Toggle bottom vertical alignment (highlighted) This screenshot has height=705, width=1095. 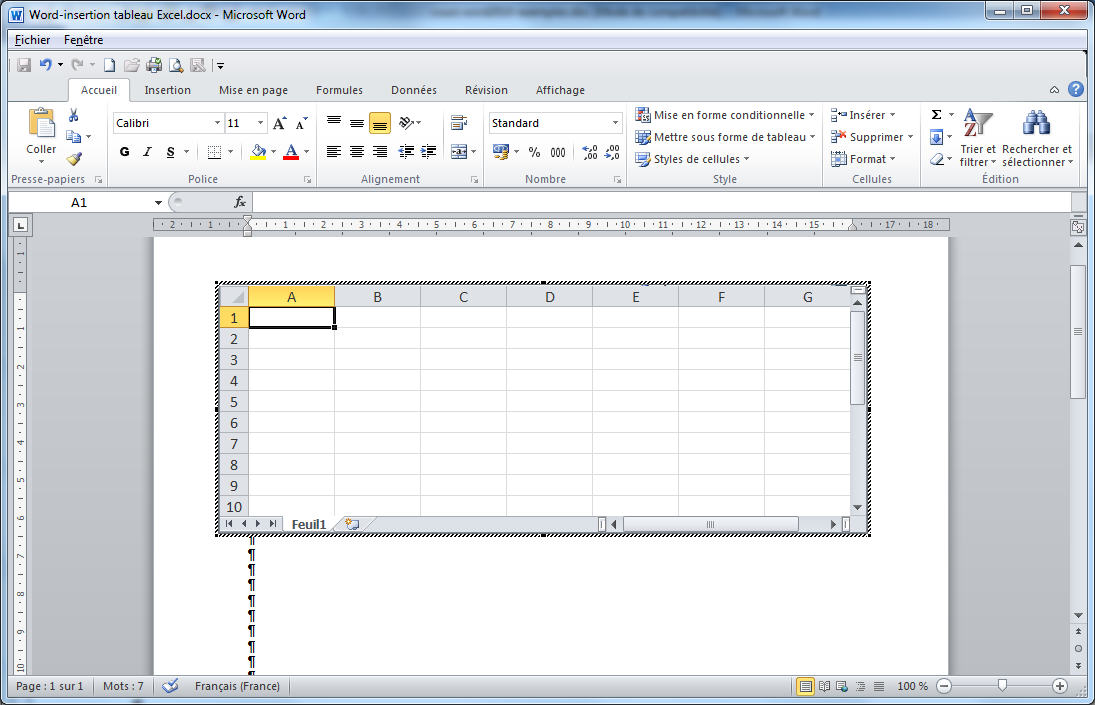pyautogui.click(x=380, y=124)
